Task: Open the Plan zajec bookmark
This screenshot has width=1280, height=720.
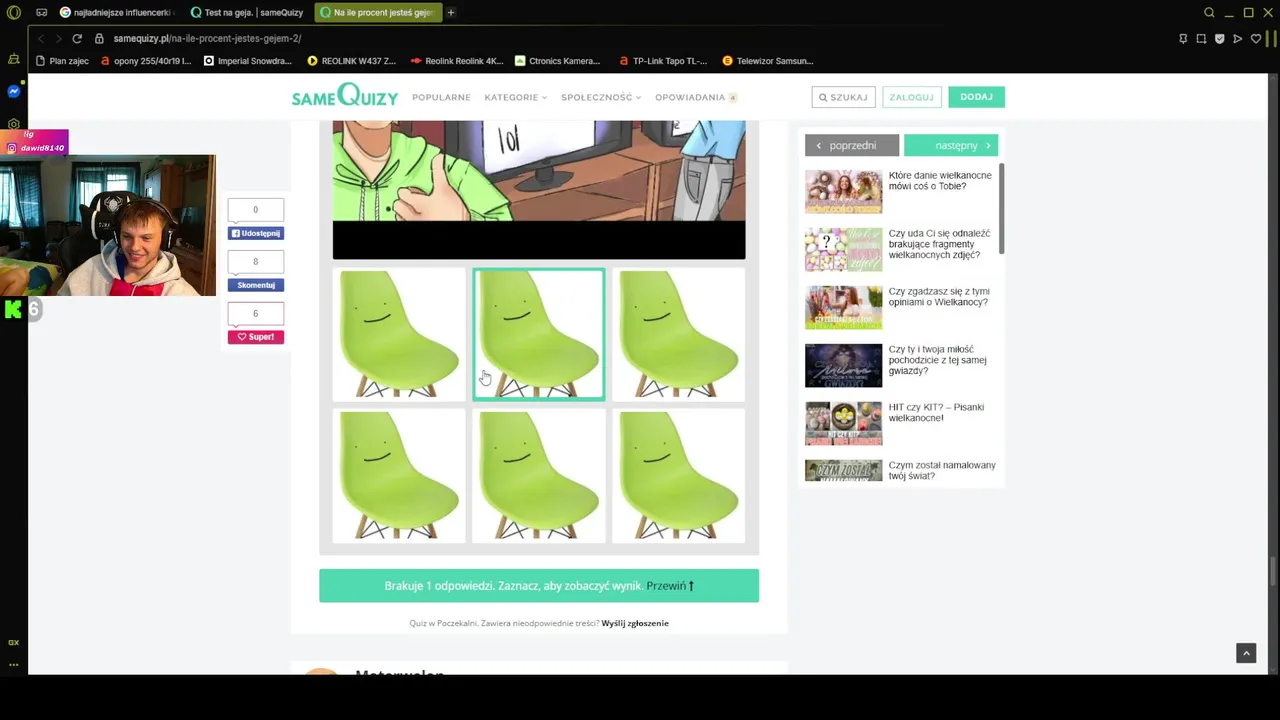Action: [62, 61]
